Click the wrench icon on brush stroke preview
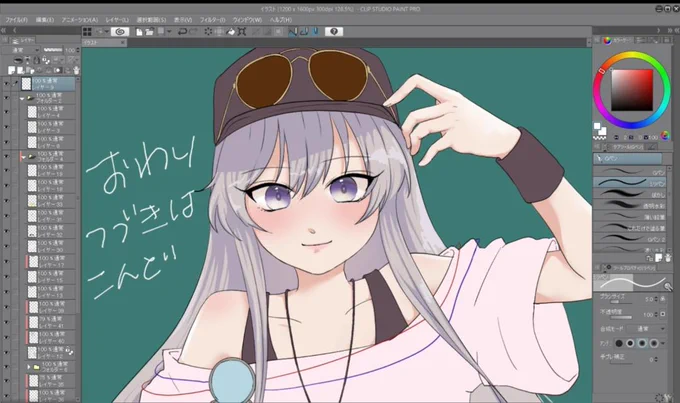Image resolution: width=680 pixels, height=403 pixels. (x=668, y=286)
